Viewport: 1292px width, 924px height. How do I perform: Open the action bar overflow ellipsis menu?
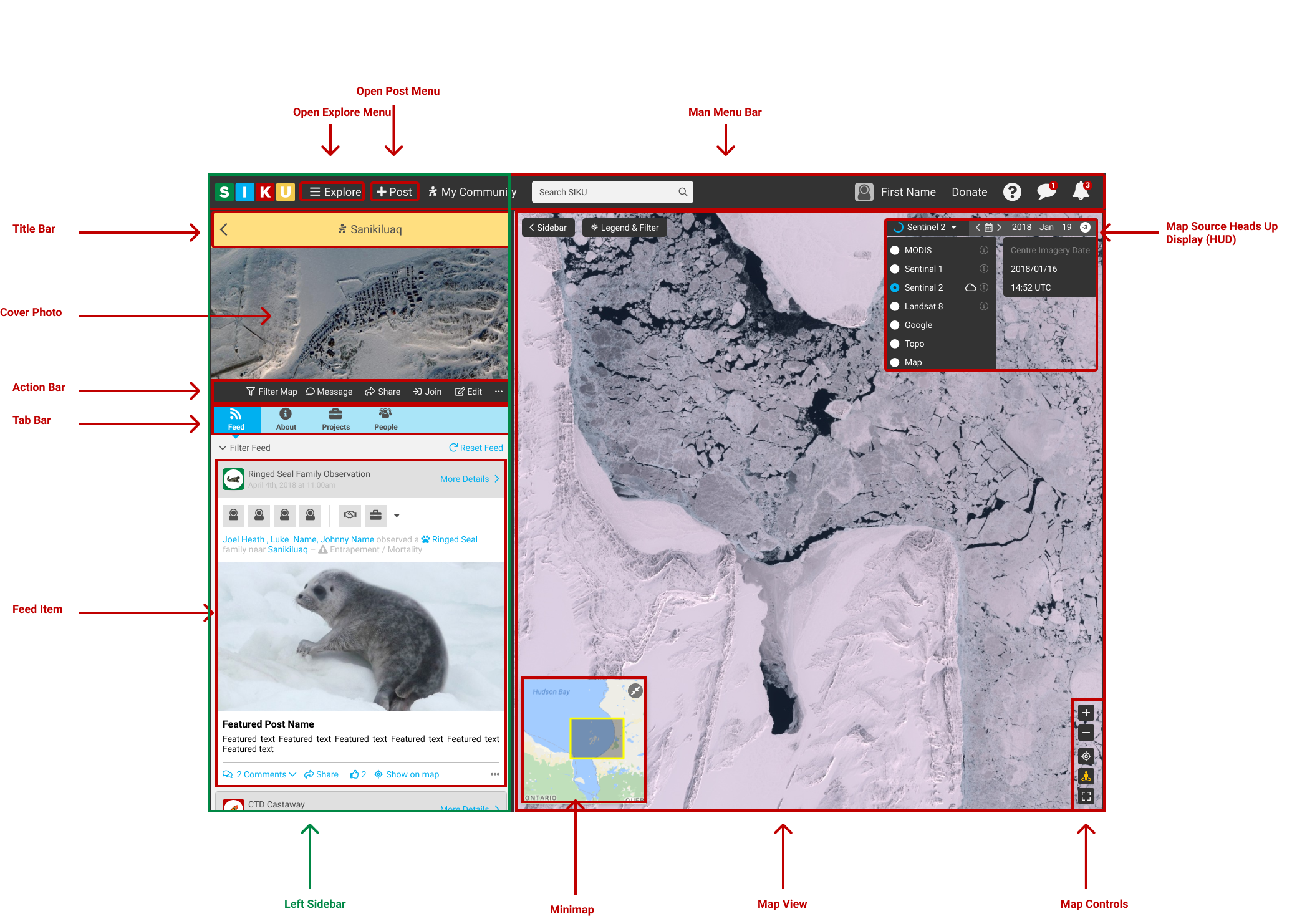click(498, 392)
